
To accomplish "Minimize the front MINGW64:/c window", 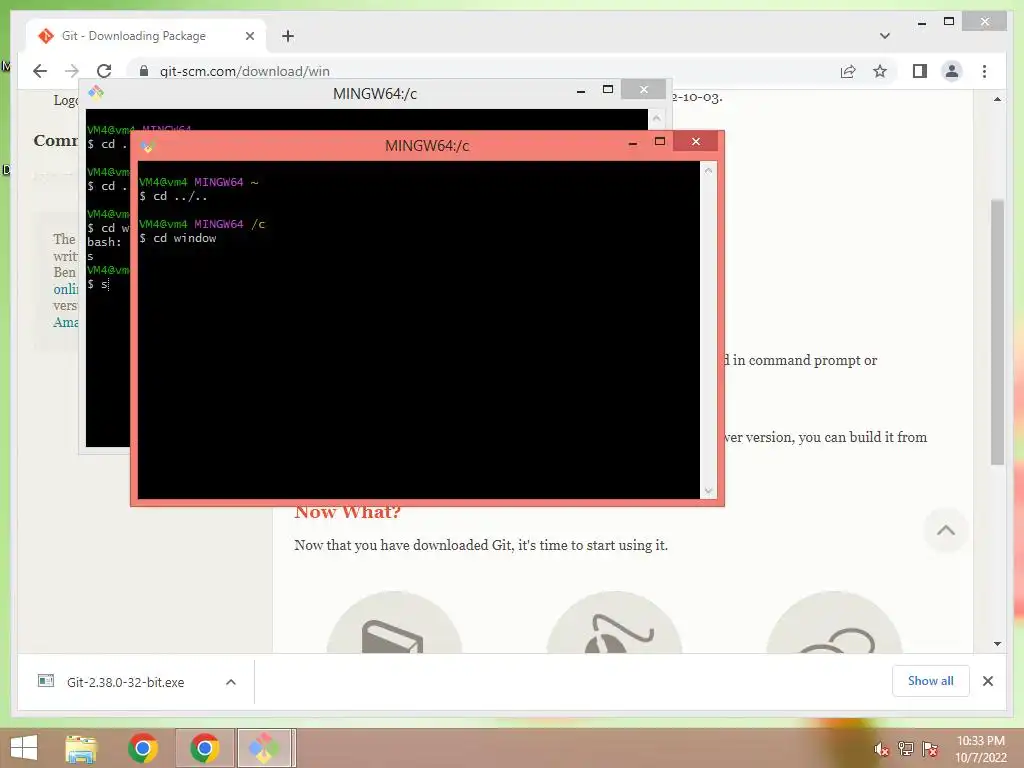I will (x=632, y=142).
